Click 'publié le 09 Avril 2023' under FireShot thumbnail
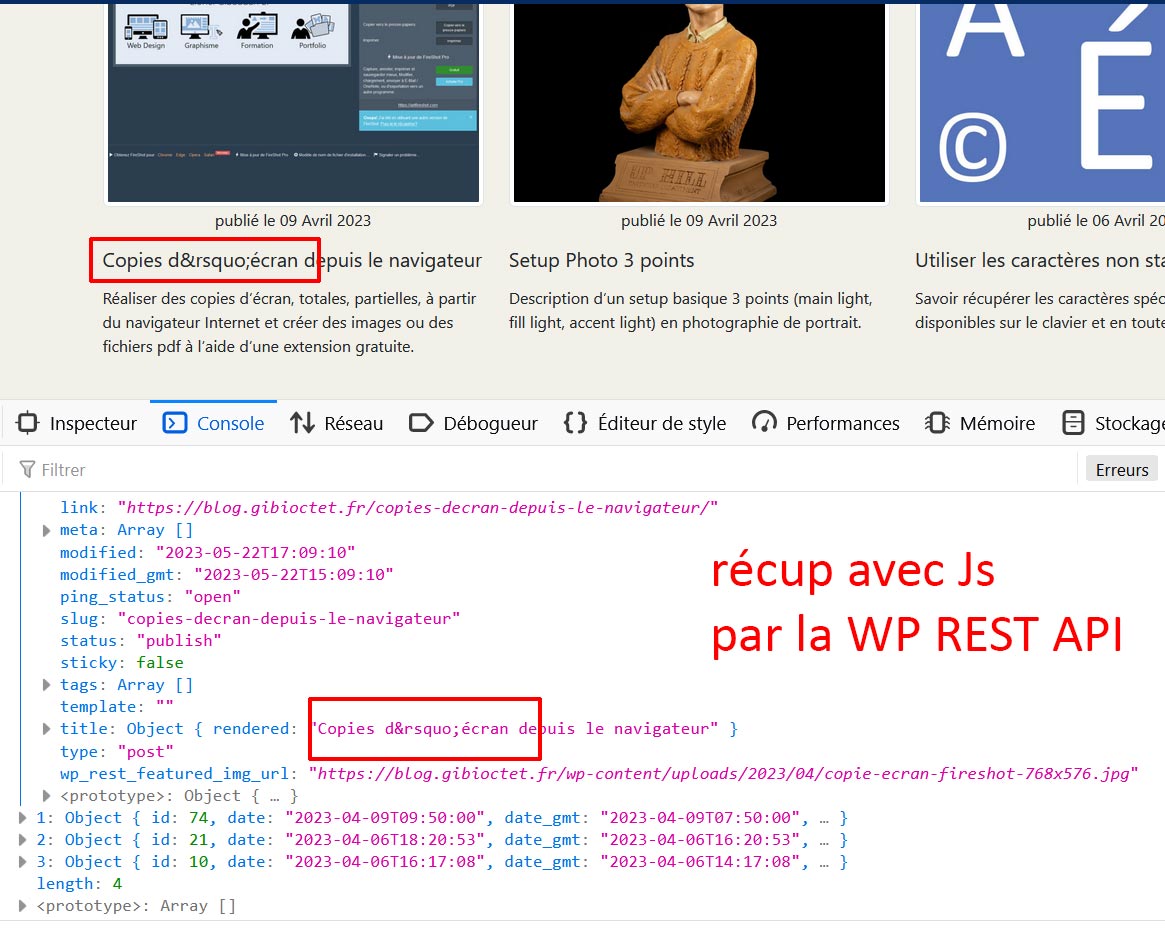This screenshot has height=942, width=1165. (293, 221)
